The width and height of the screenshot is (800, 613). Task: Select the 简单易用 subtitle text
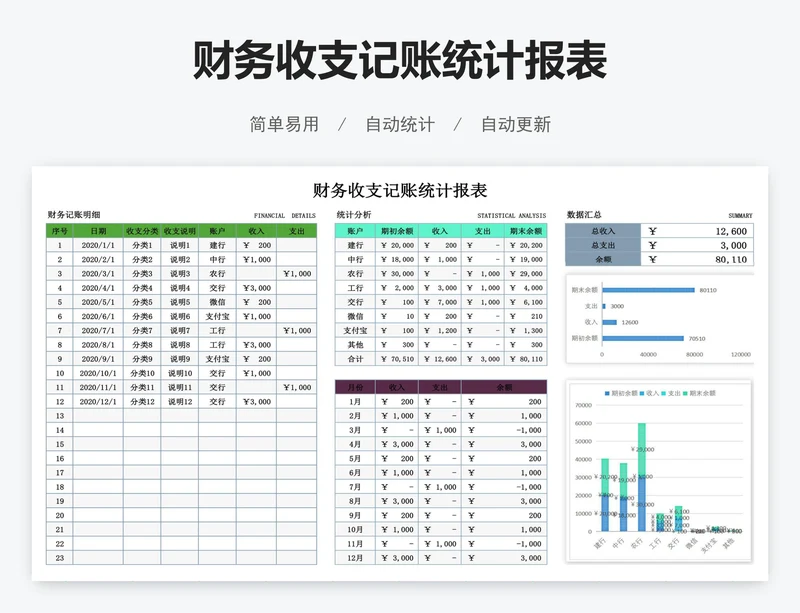284,125
